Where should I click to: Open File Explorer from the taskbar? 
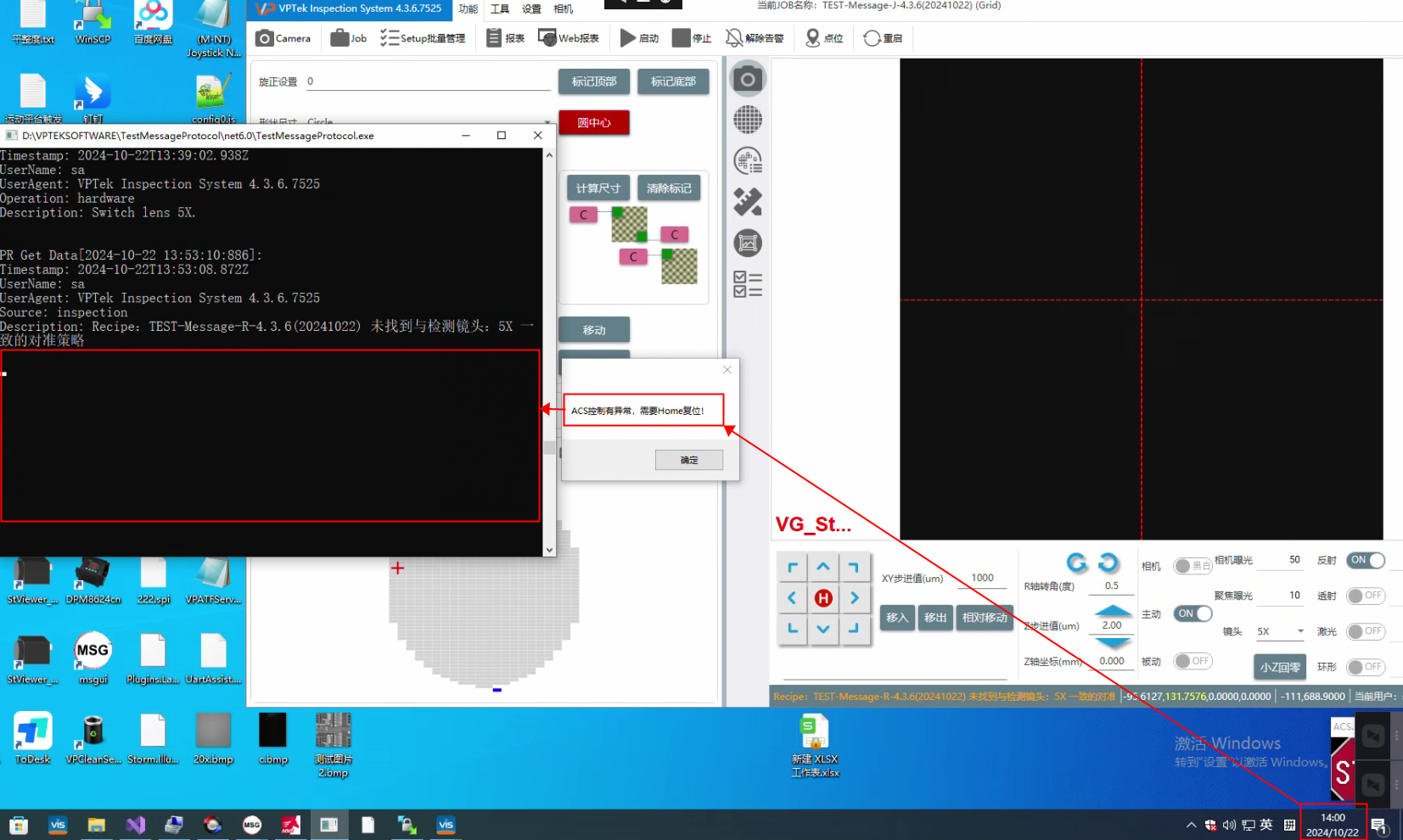(96, 825)
